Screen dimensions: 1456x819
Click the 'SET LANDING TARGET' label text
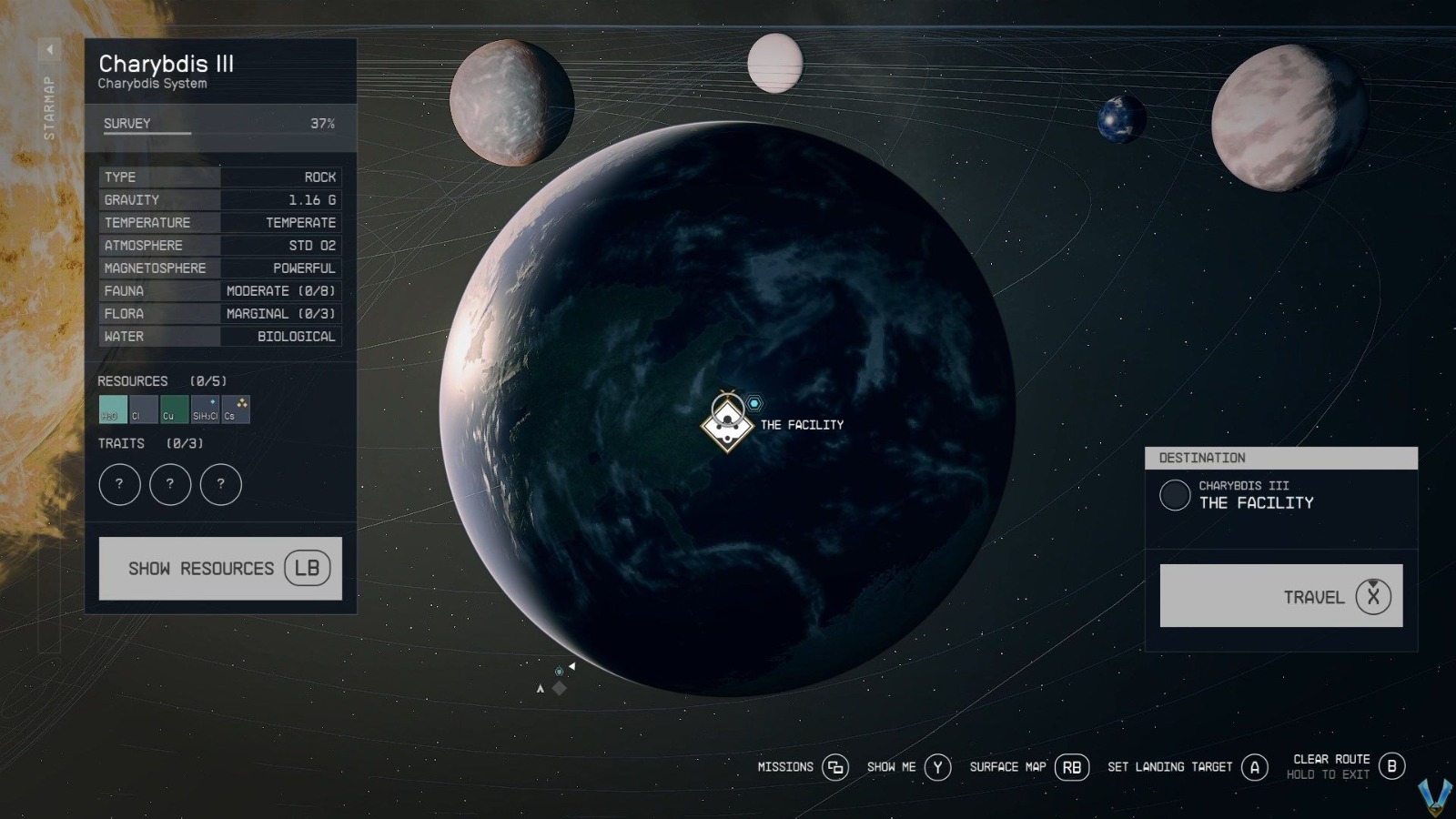pos(1170,767)
